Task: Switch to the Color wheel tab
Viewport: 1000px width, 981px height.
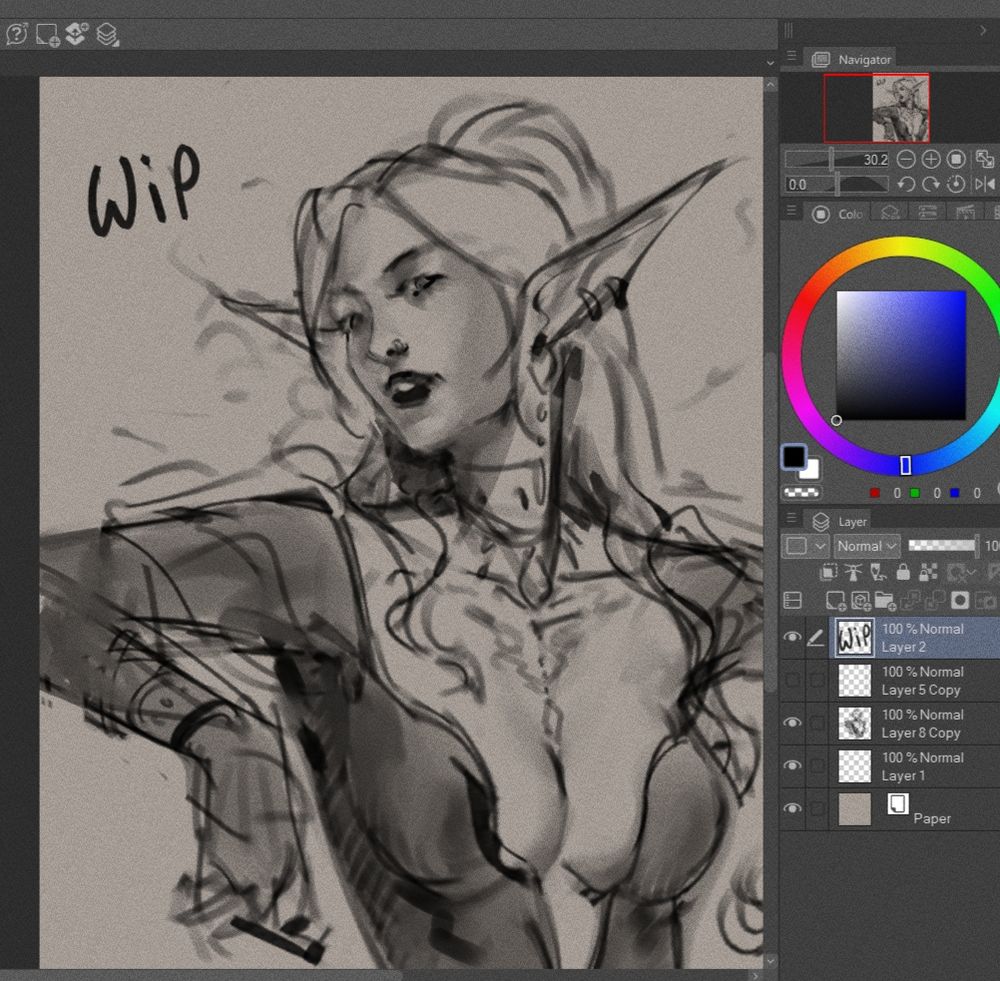Action: coord(837,214)
